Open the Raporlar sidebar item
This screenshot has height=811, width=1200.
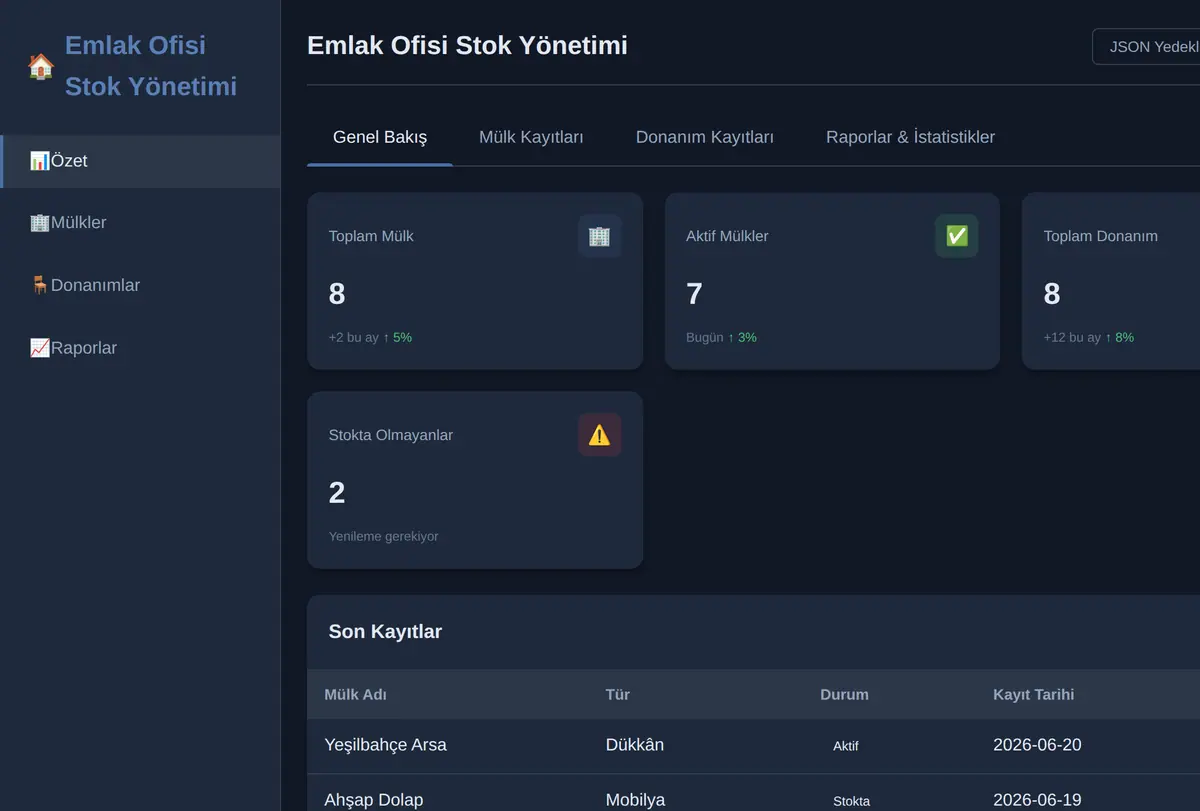140,348
